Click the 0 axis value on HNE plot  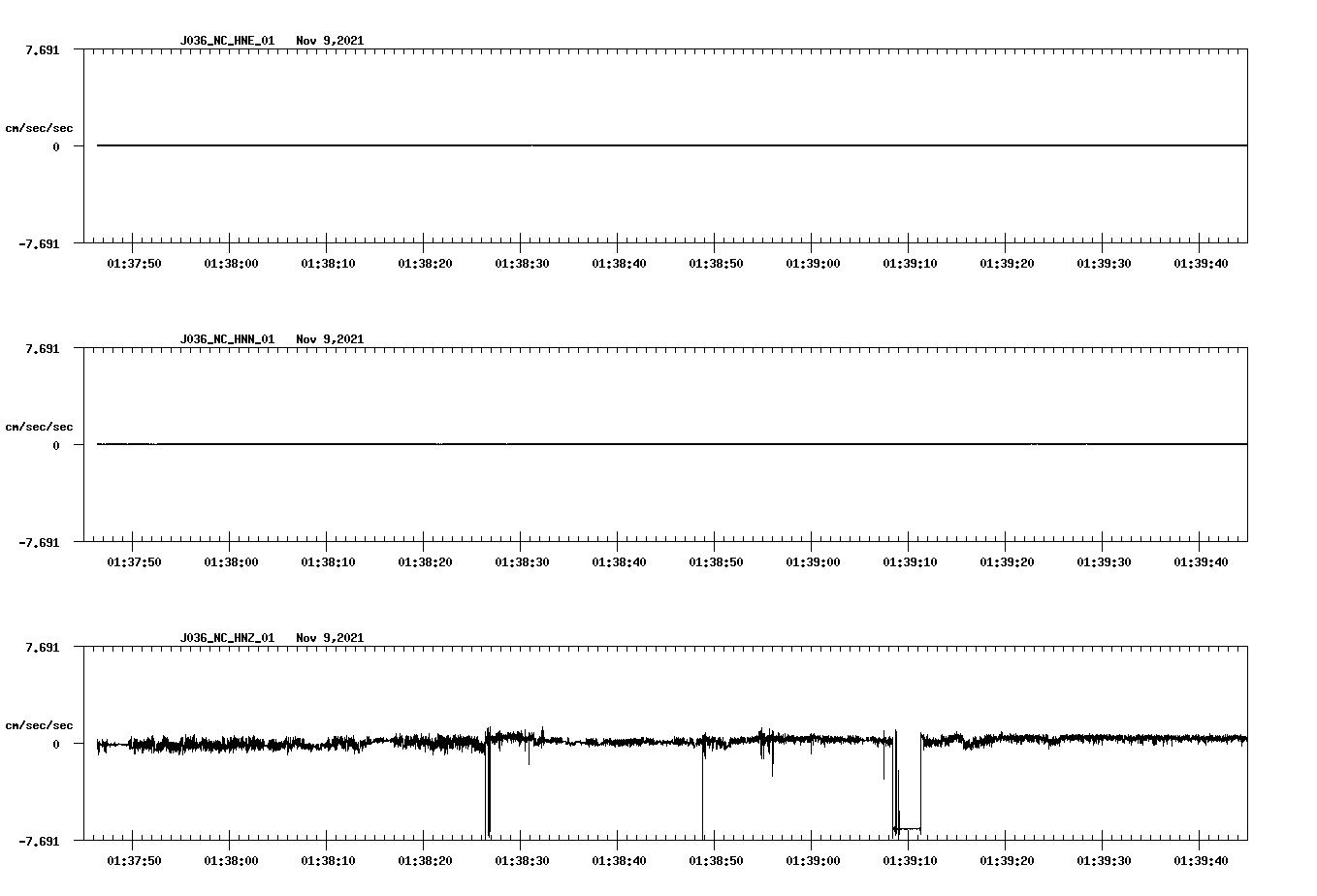point(56,146)
